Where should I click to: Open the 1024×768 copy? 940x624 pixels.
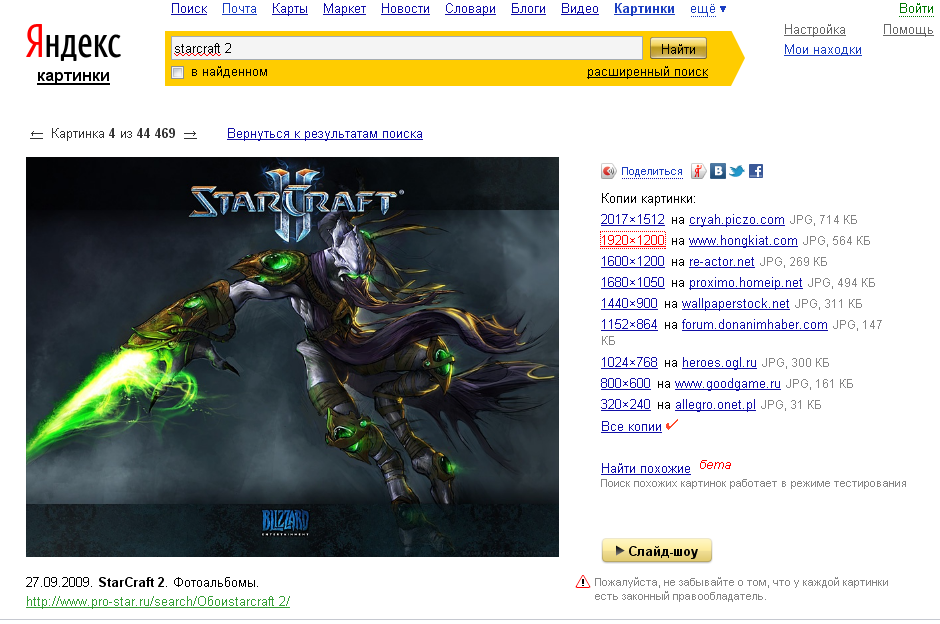pos(629,363)
